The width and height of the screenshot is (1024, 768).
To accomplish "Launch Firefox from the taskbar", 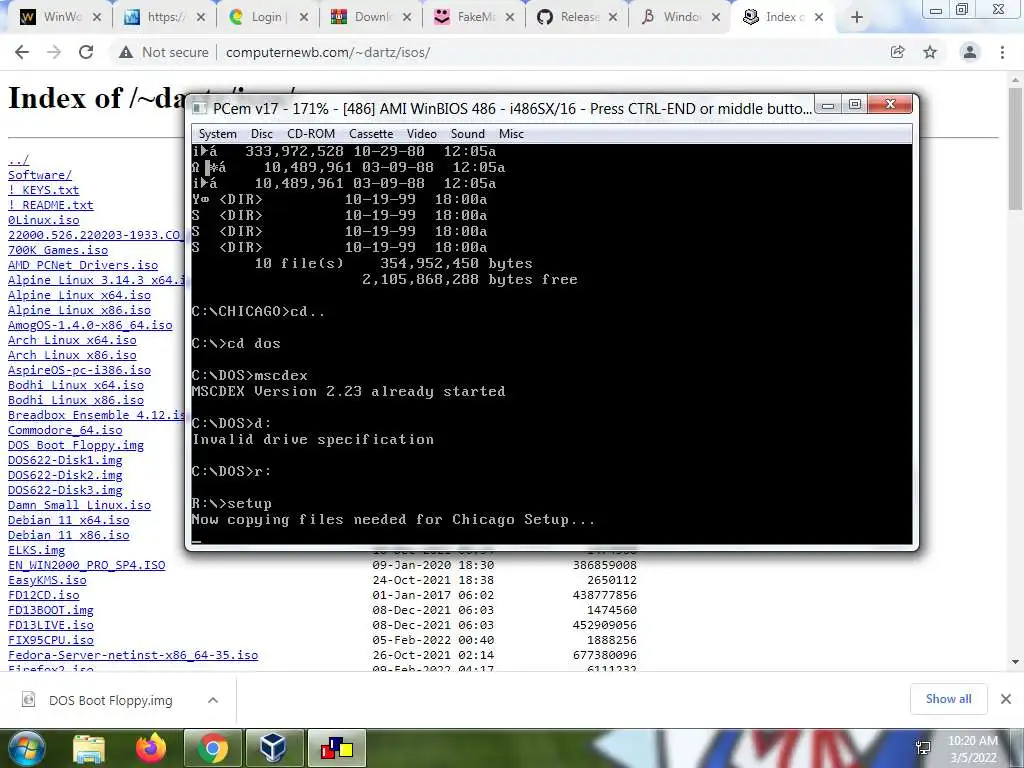I will pos(151,748).
